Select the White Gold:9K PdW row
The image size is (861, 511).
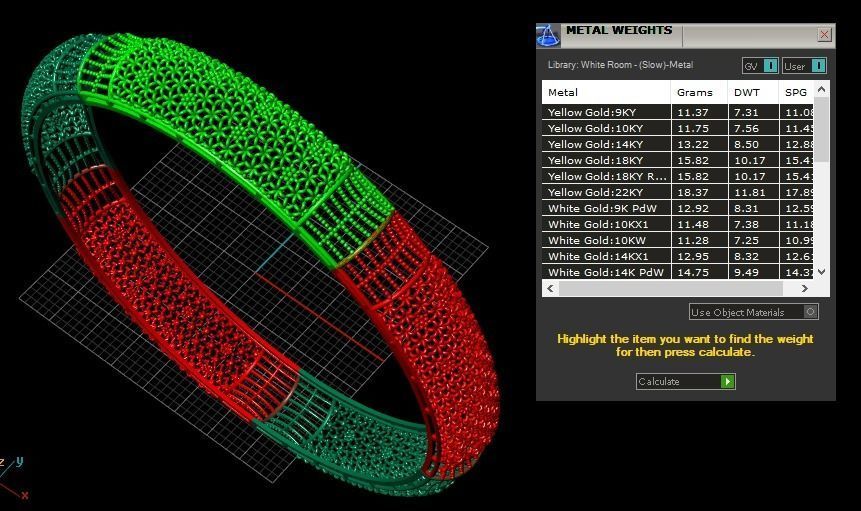(678, 208)
